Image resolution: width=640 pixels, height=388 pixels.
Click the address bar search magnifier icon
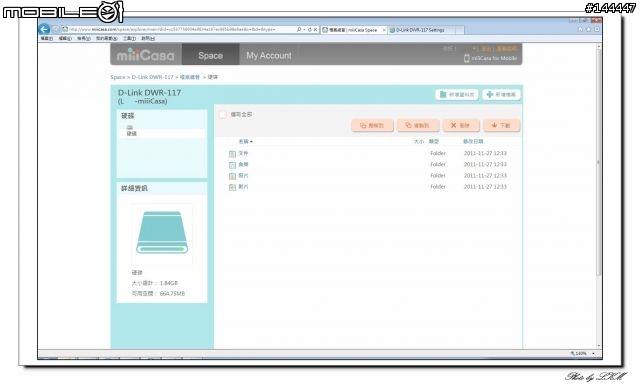tap(299, 29)
